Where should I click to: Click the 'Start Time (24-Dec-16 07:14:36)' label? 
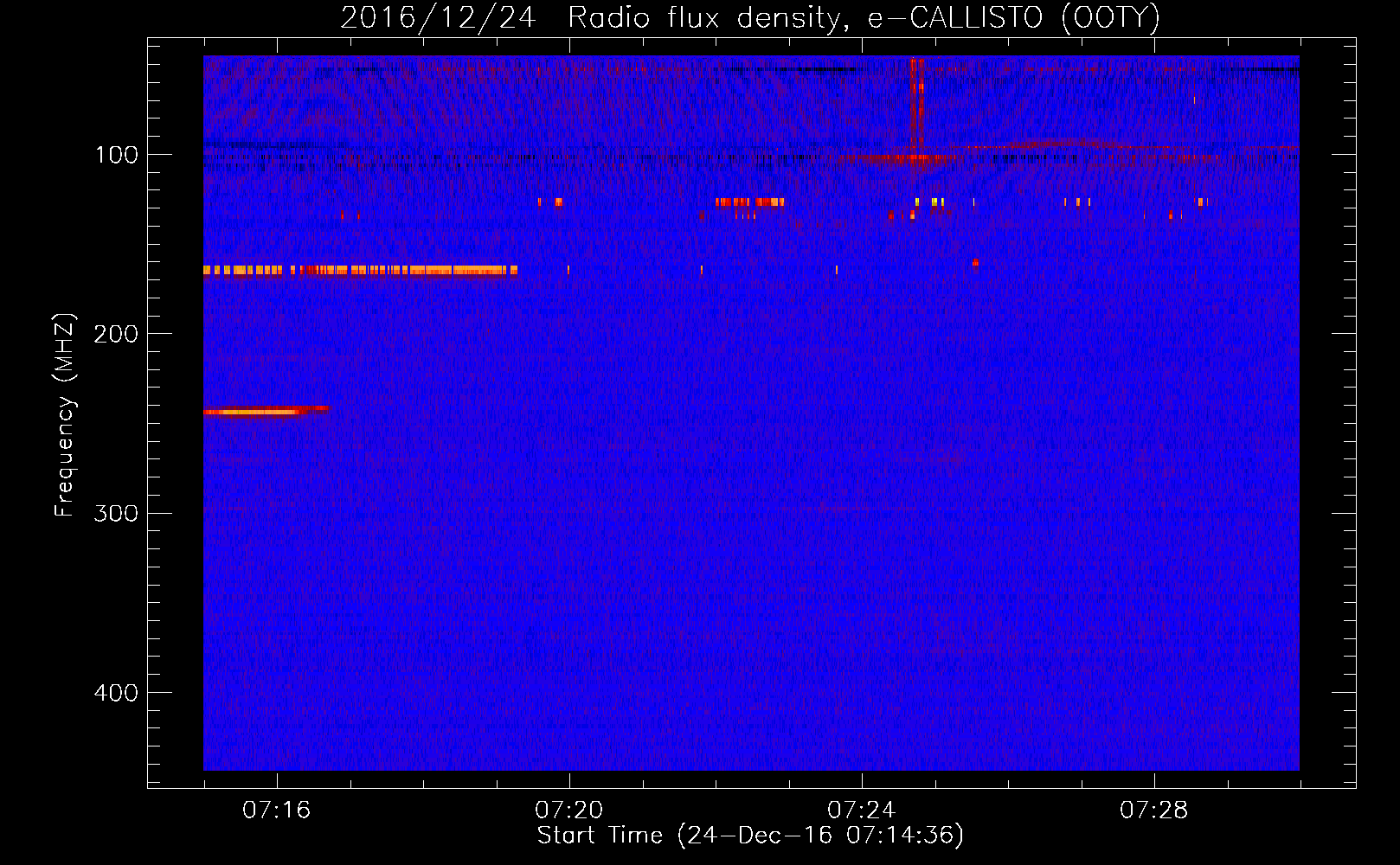pyautogui.click(x=750, y=836)
